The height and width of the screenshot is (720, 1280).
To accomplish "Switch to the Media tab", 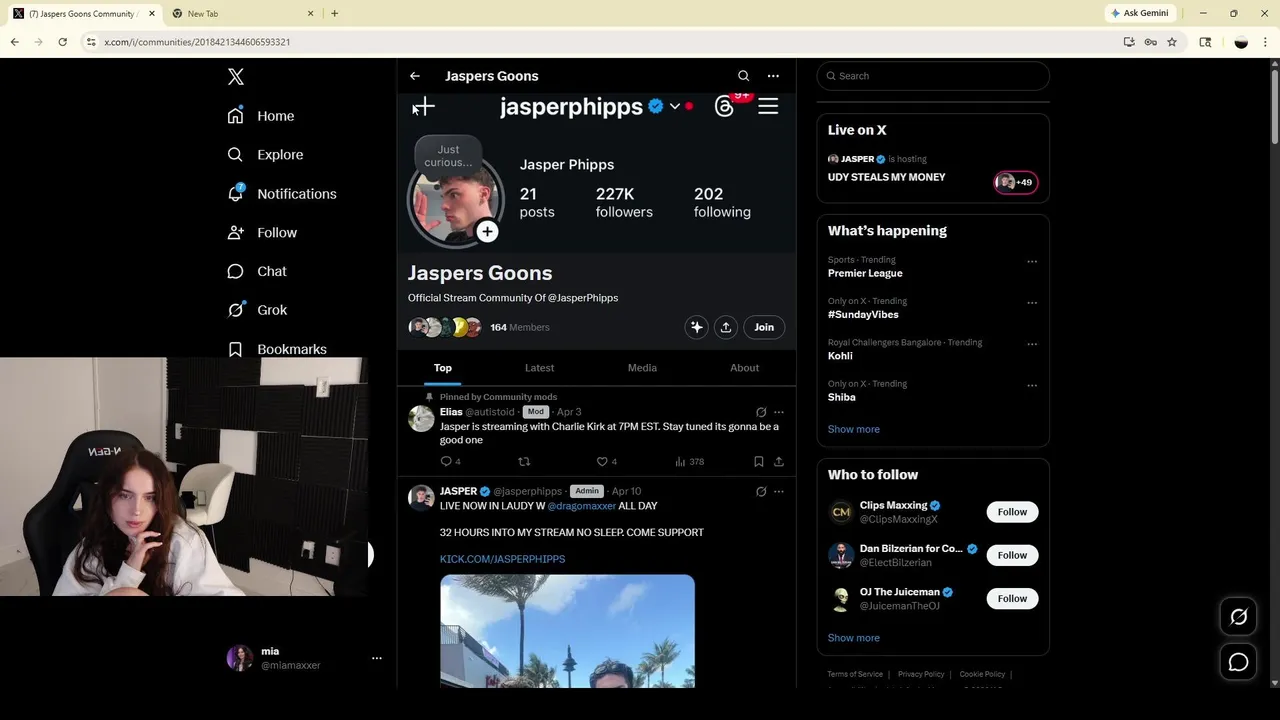I will click(642, 368).
